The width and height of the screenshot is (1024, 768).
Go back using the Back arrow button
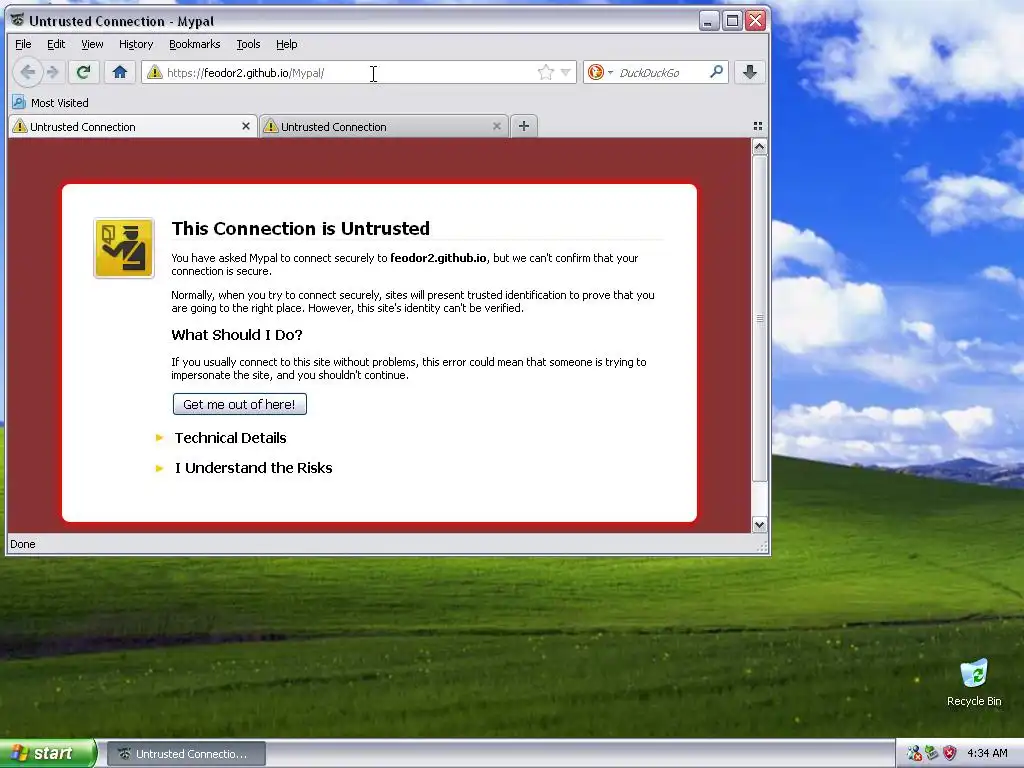tap(27, 72)
